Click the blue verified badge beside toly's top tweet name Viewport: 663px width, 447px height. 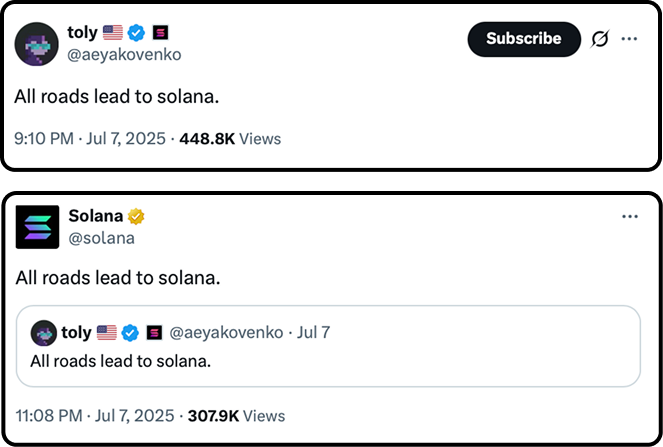pos(137,33)
